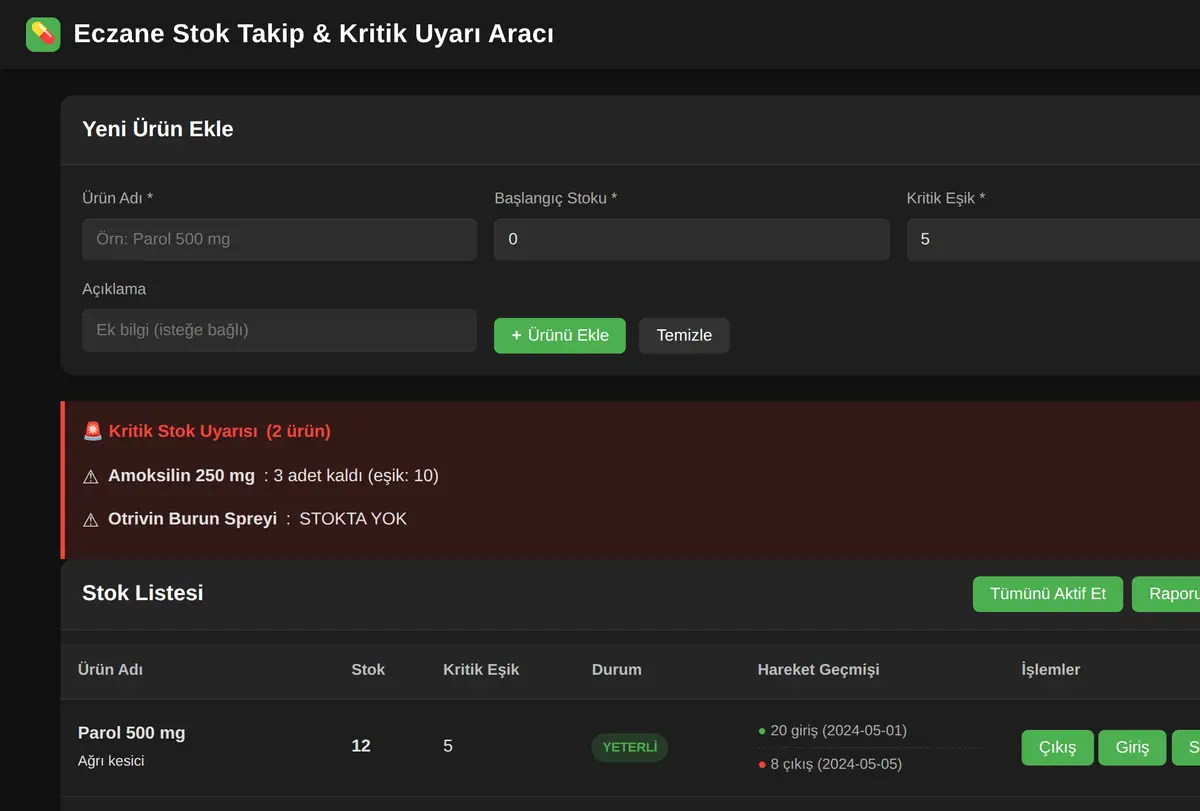The image size is (1200, 811).
Task: Click the Başlangıç Stoku number field
Action: click(691, 240)
